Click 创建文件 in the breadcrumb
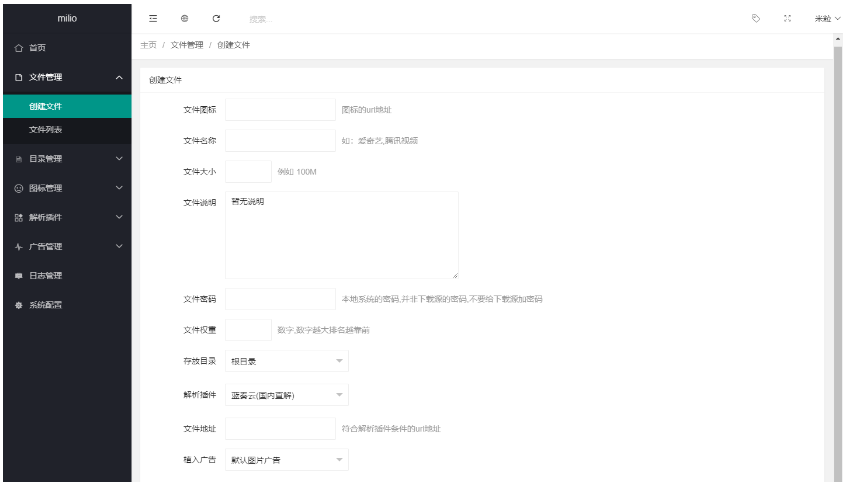 coord(233,45)
